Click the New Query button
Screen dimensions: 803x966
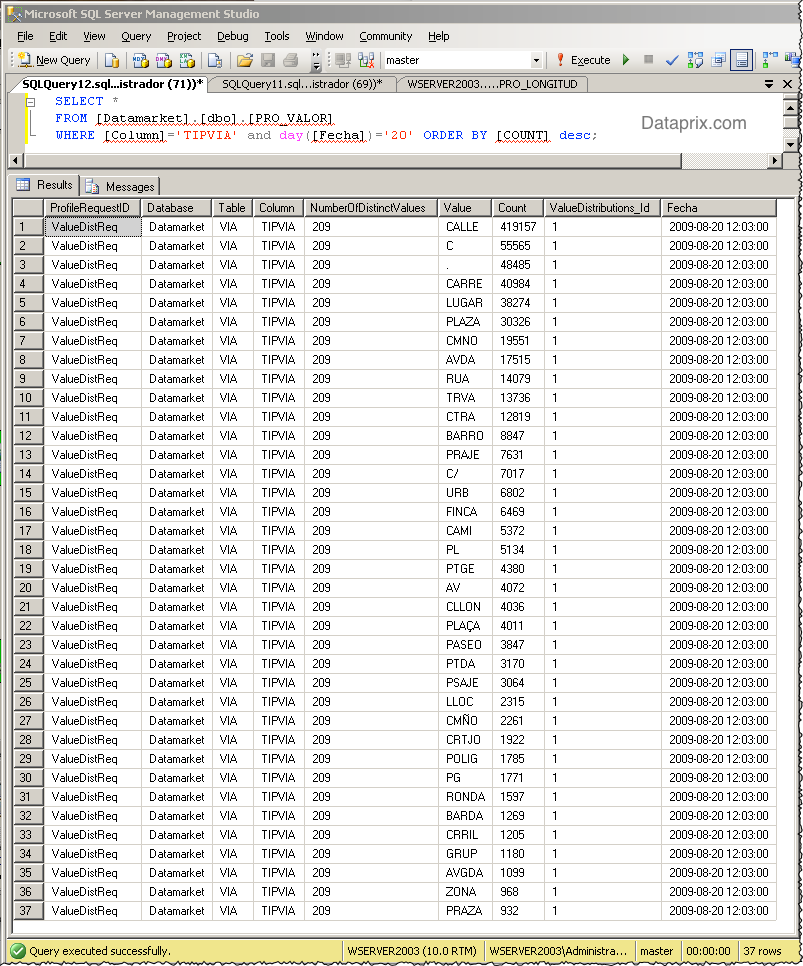point(53,59)
